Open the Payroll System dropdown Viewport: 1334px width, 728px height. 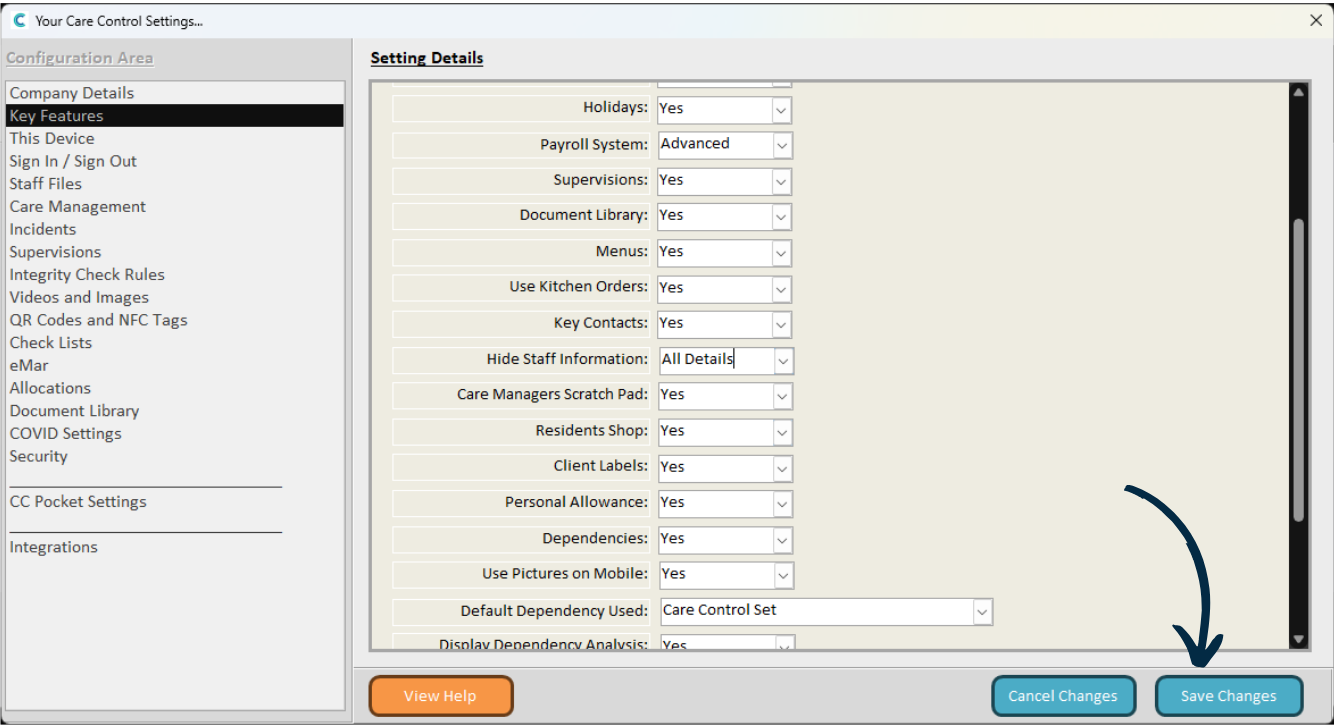pos(782,145)
